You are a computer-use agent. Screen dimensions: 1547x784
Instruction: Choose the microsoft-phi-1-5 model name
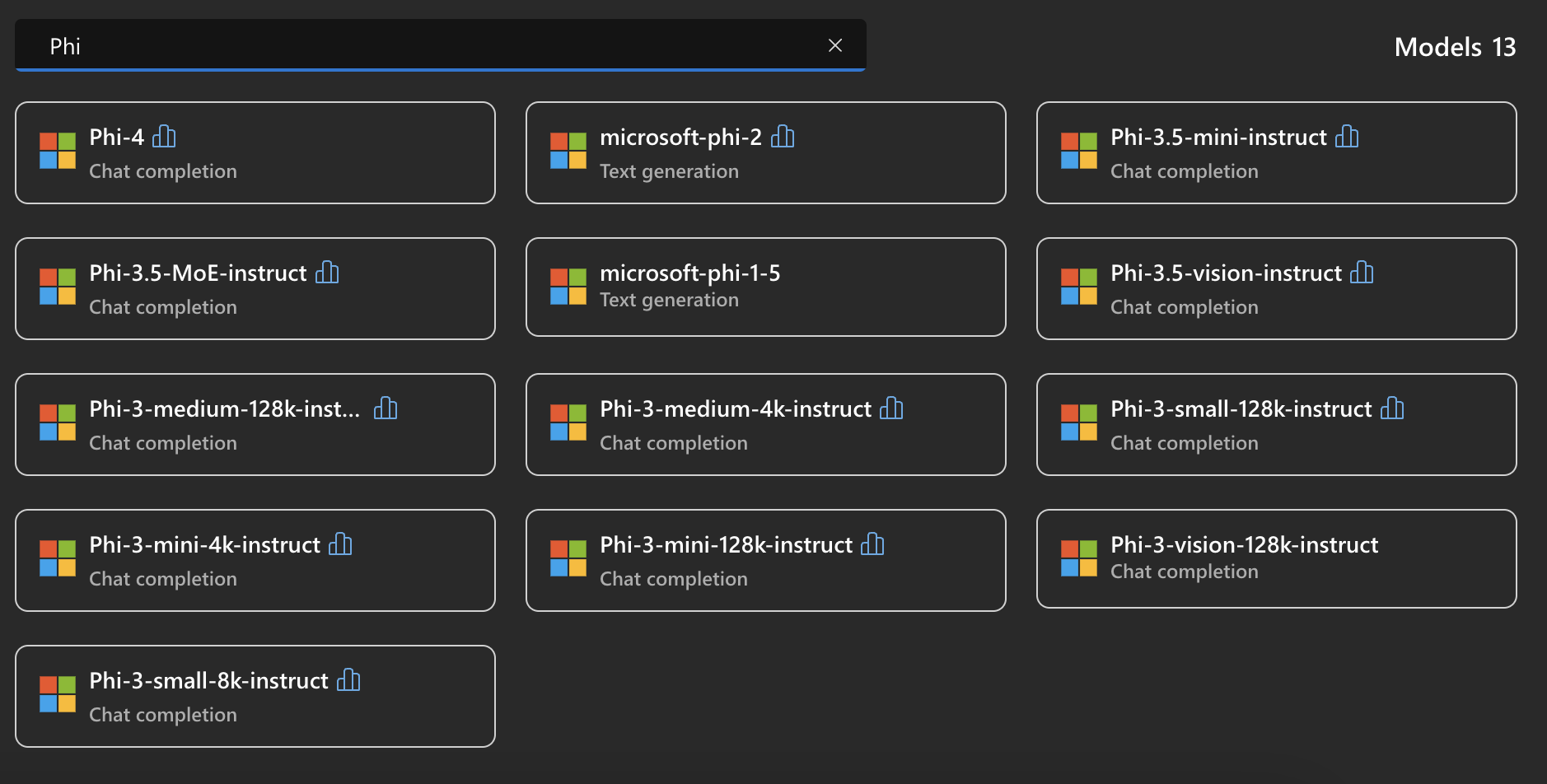click(690, 273)
